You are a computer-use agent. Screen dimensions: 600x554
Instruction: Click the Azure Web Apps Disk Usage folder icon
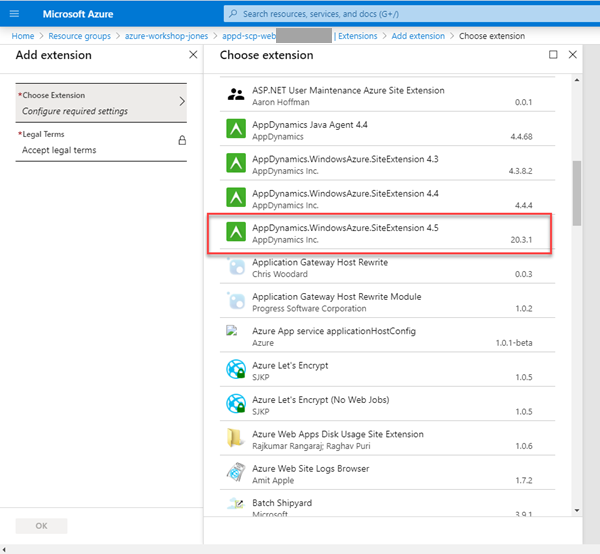point(236,439)
